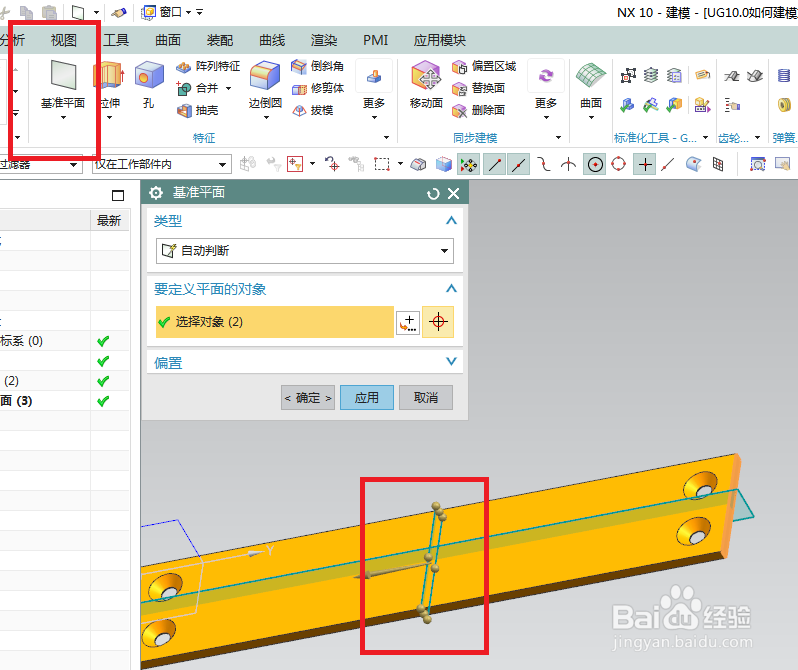Toggle Arc Center snap
Viewport: 798px width, 670px height.
pos(594,164)
